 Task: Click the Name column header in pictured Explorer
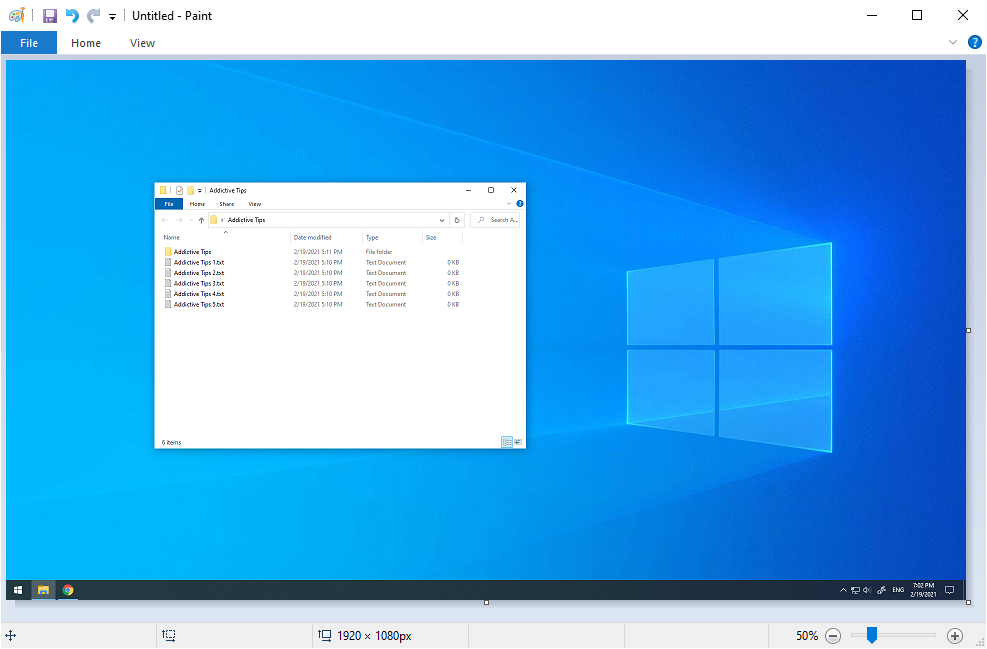tap(172, 237)
